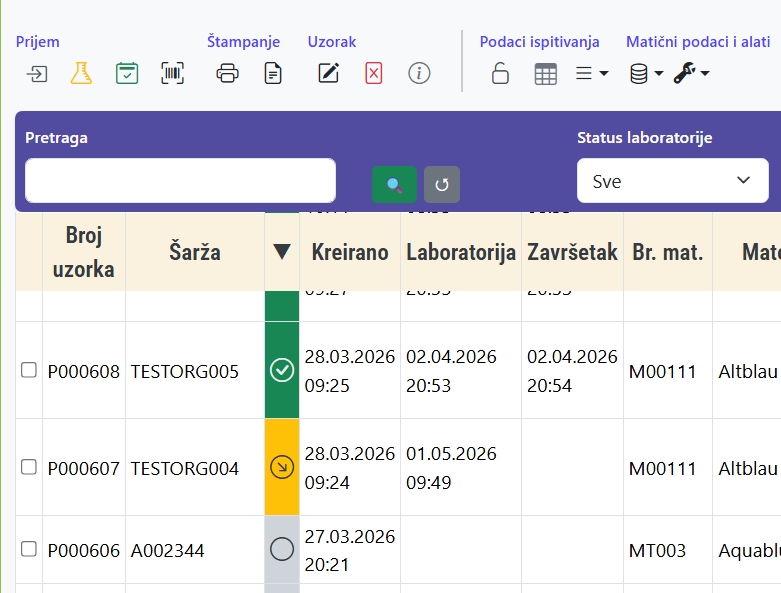
Task: Click the open padlock unlock icon
Action: coord(500,73)
